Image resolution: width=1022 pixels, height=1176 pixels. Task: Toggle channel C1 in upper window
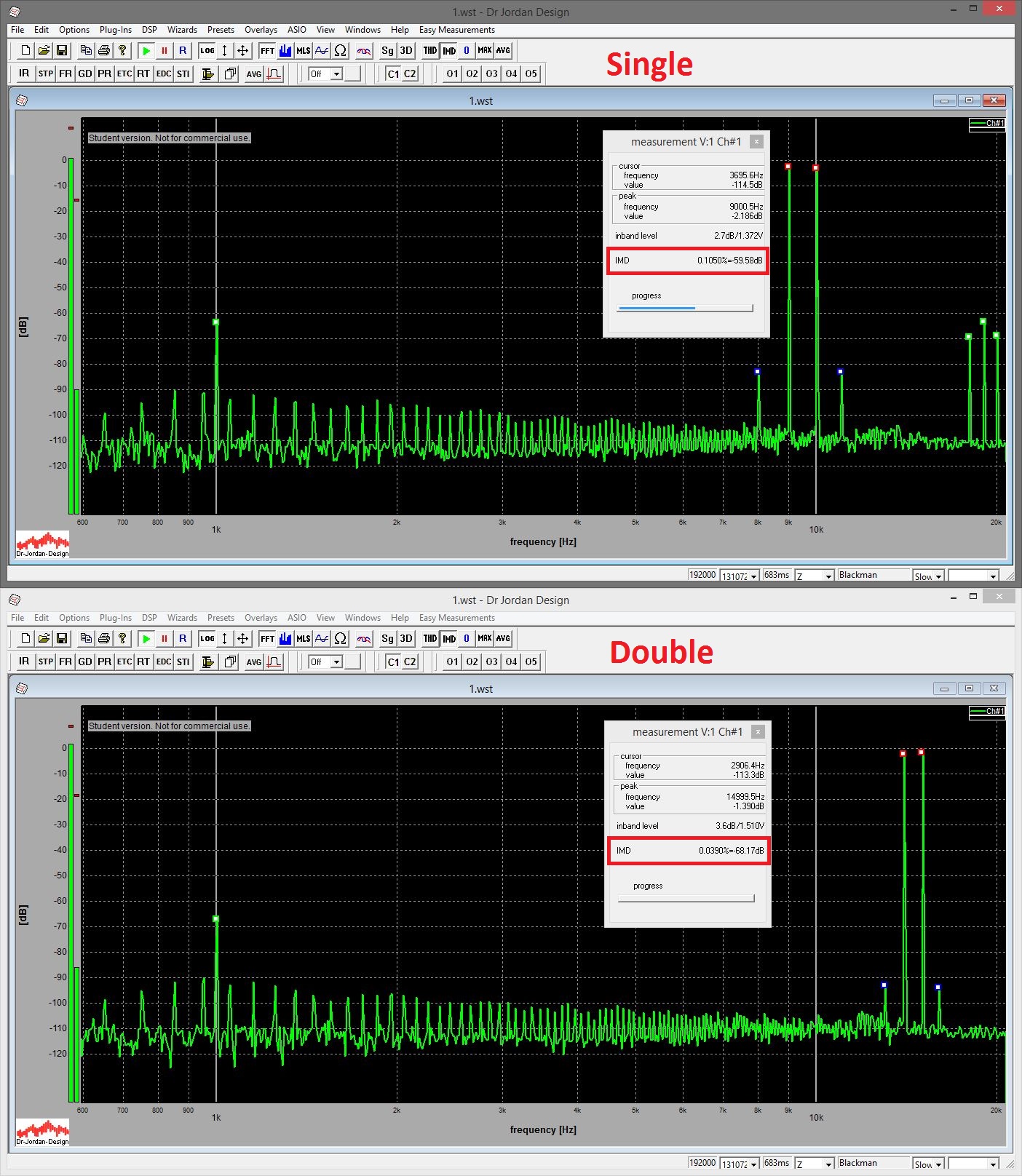coord(393,73)
